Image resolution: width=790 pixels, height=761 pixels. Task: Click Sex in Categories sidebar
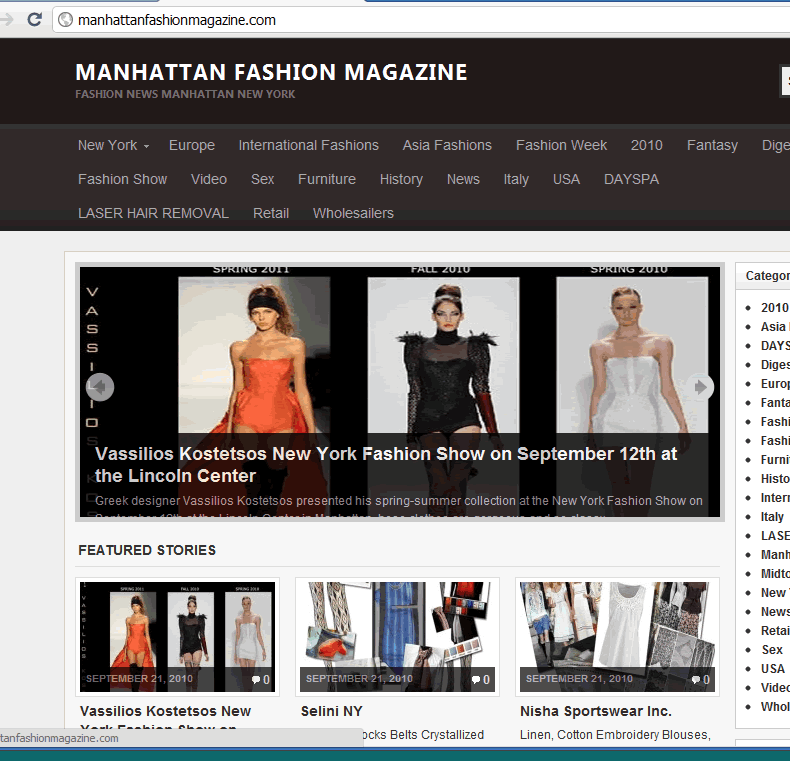pyautogui.click(x=772, y=650)
